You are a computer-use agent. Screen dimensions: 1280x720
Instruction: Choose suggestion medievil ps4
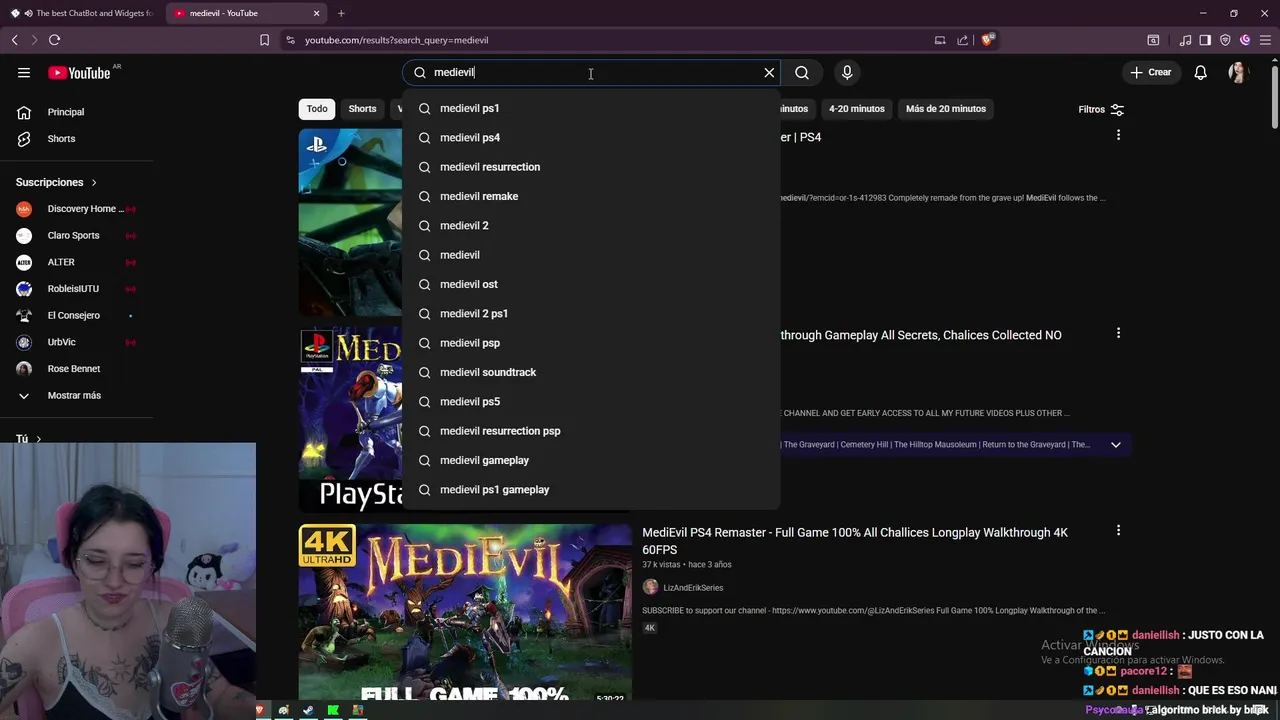click(590, 137)
